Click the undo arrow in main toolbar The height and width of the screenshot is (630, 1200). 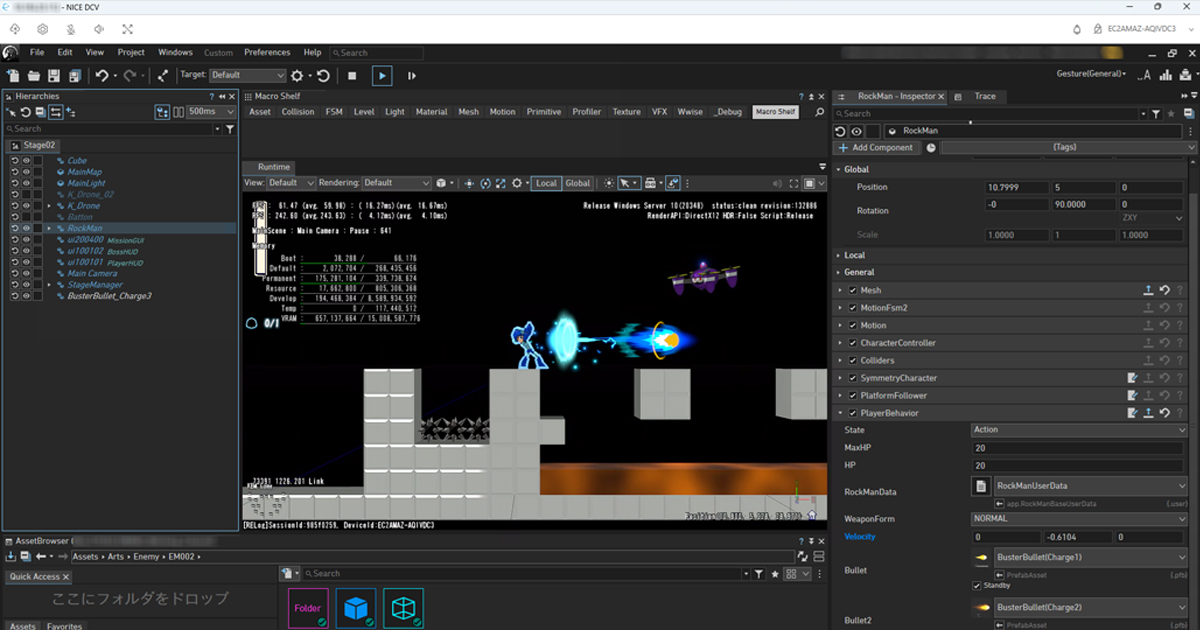(101, 75)
